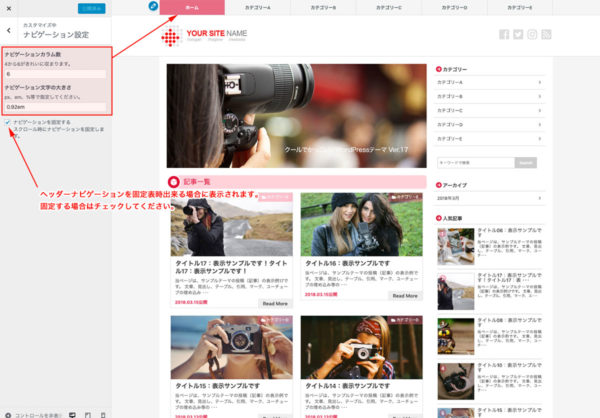Click the タイトル16 post title
Viewport: 600px width, 418px height.
tap(348, 263)
